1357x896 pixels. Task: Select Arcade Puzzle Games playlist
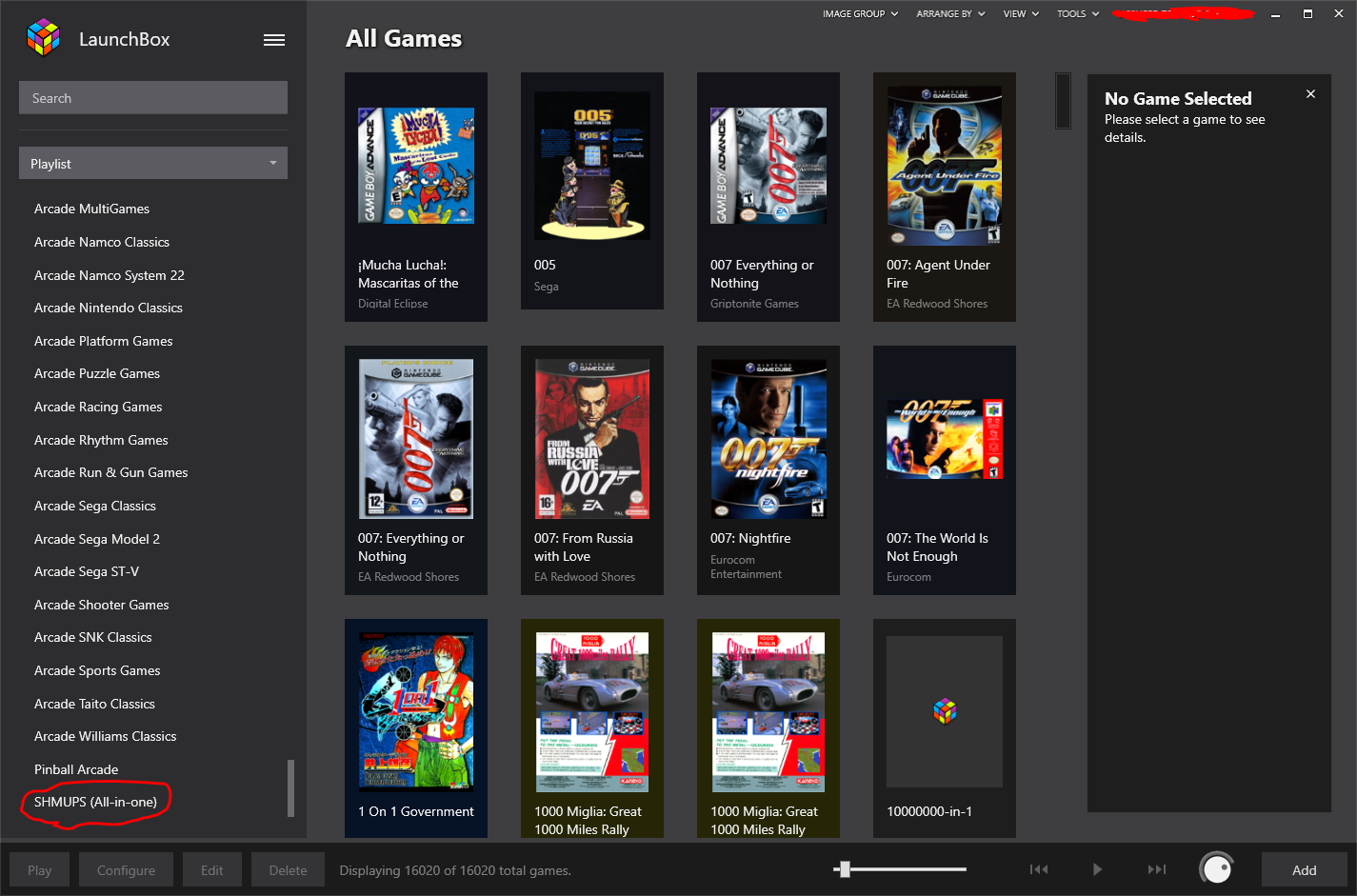click(97, 373)
